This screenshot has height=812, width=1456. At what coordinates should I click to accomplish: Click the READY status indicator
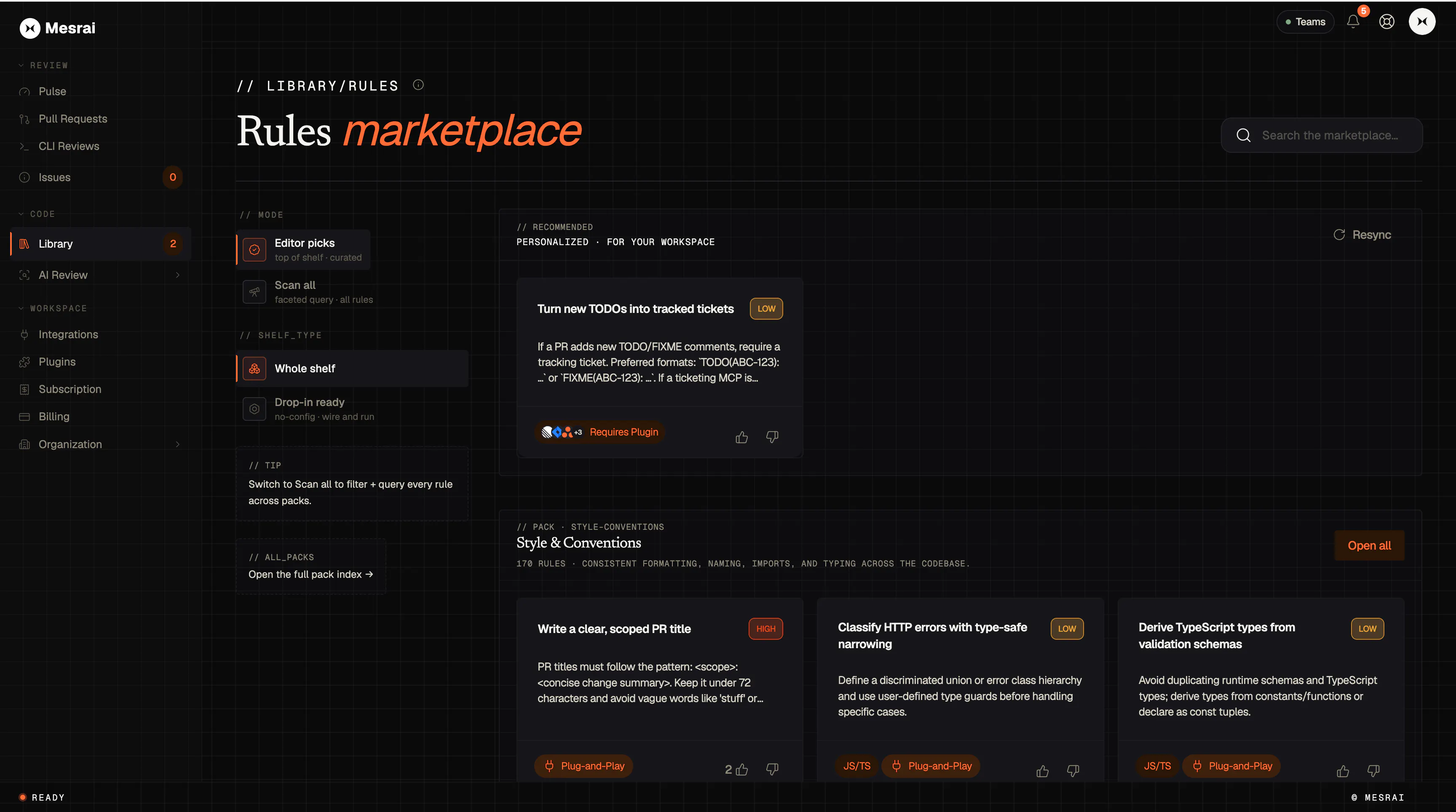point(43,797)
